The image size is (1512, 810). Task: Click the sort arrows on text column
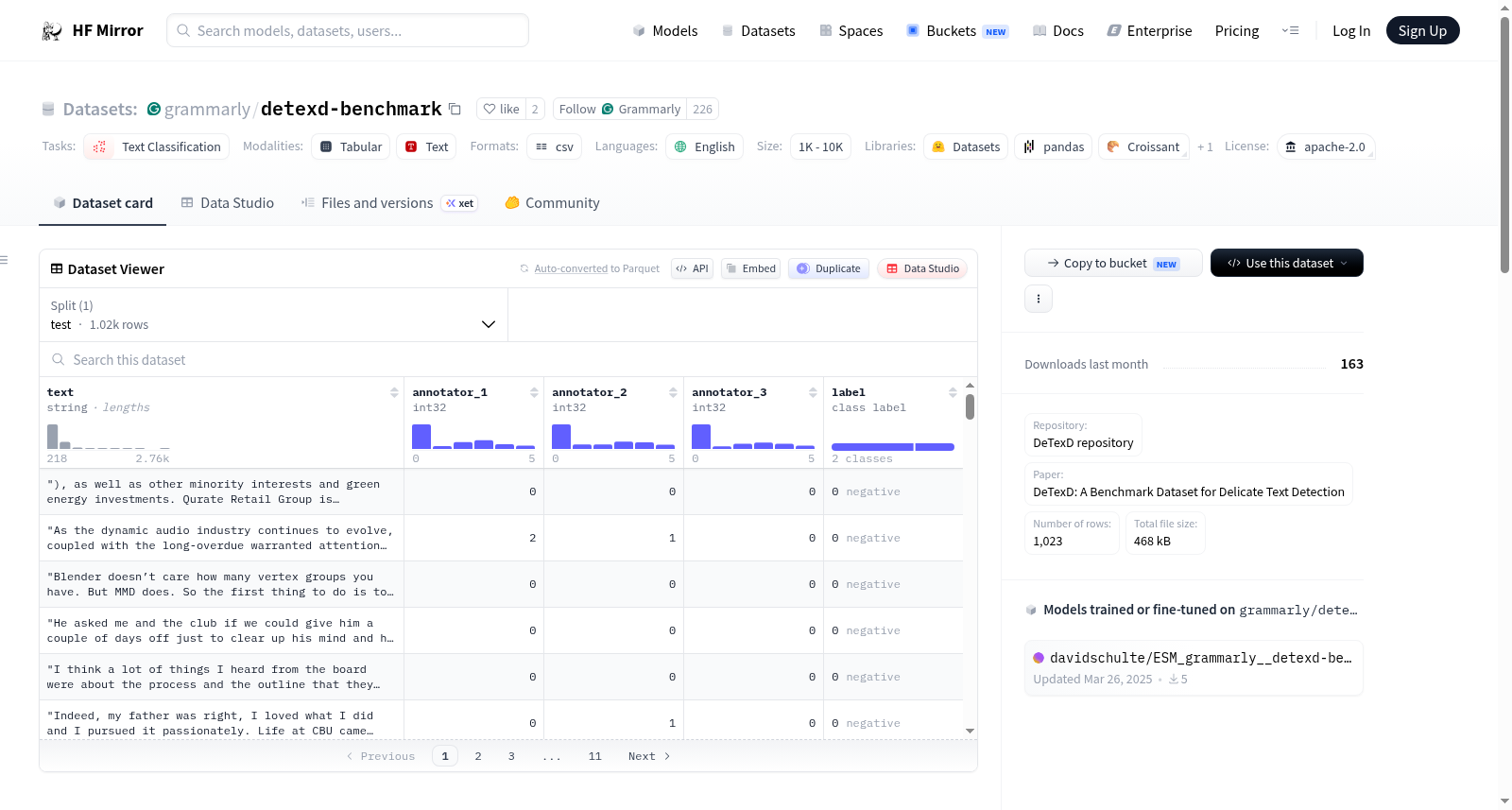(x=394, y=392)
